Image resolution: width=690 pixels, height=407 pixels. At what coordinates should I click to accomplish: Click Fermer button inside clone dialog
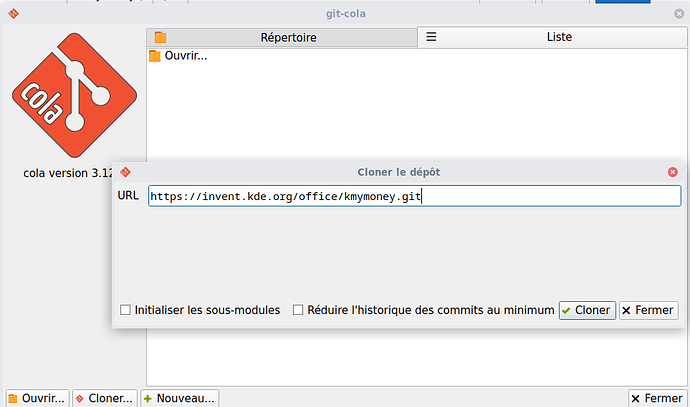click(648, 310)
